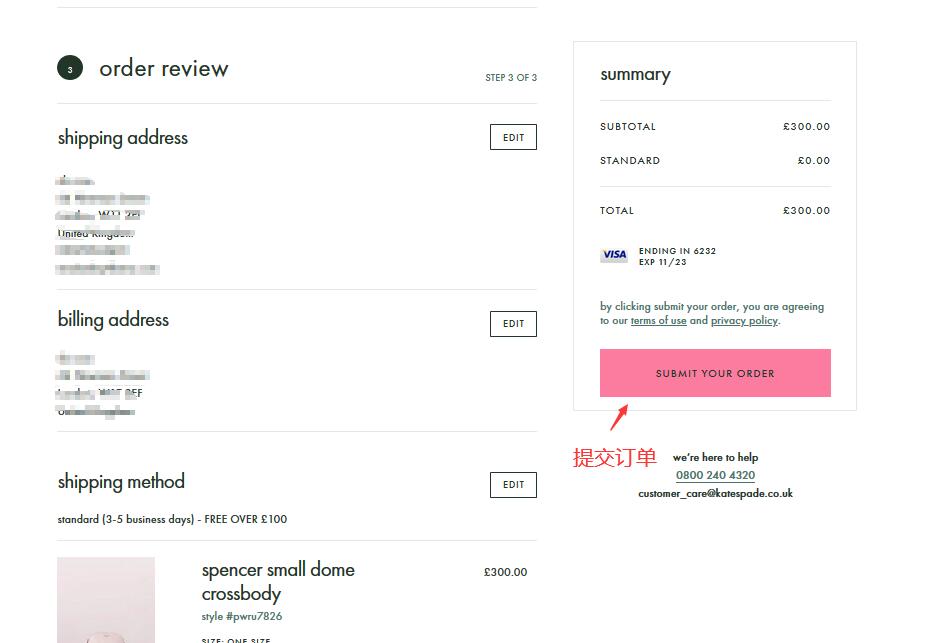Click the shipping method heading
Image resolution: width=937 pixels, height=643 pixels.
(x=121, y=482)
